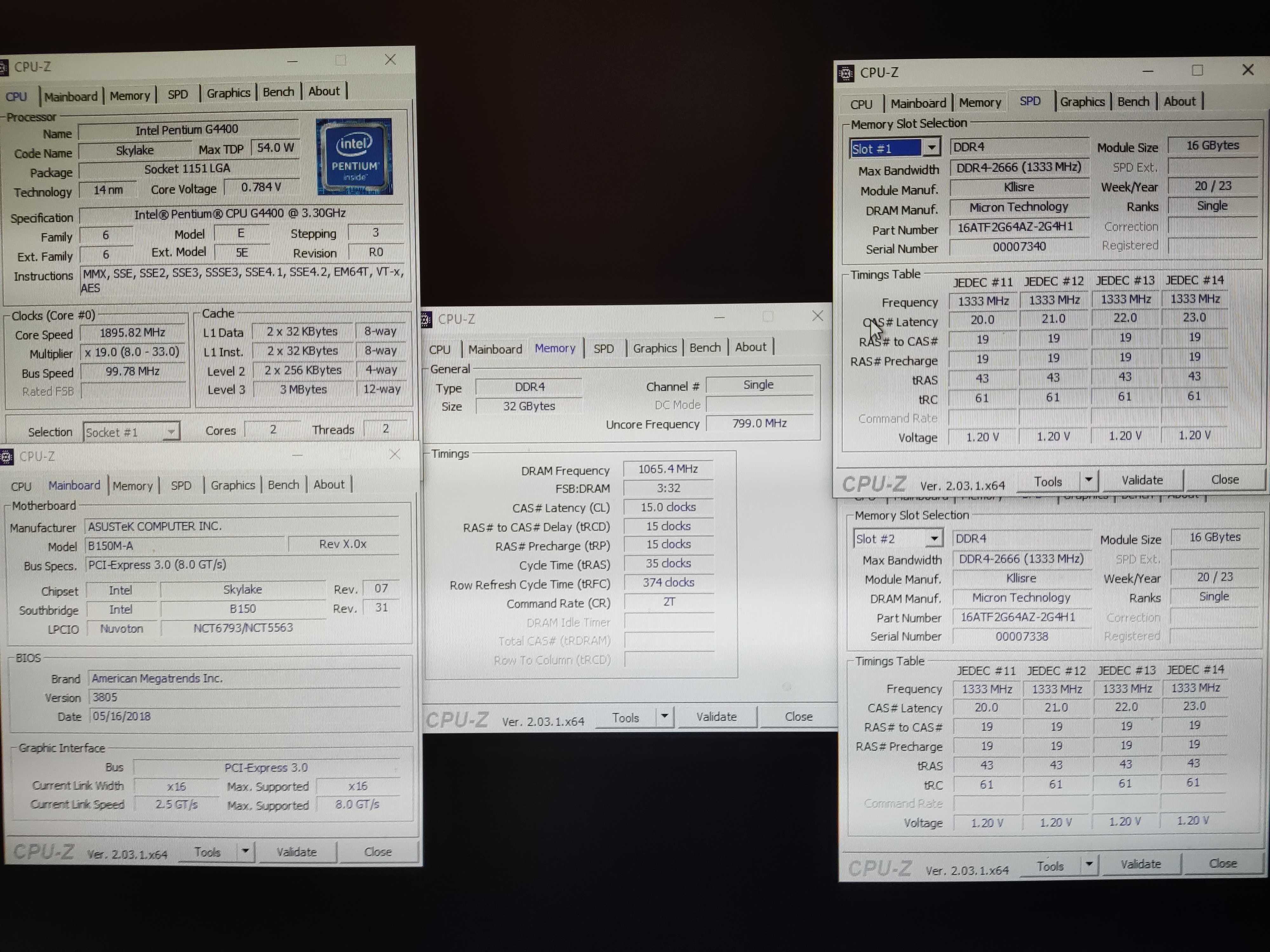The width and height of the screenshot is (1270, 952).
Task: Click the serial number 00007340 field
Action: point(1019,247)
